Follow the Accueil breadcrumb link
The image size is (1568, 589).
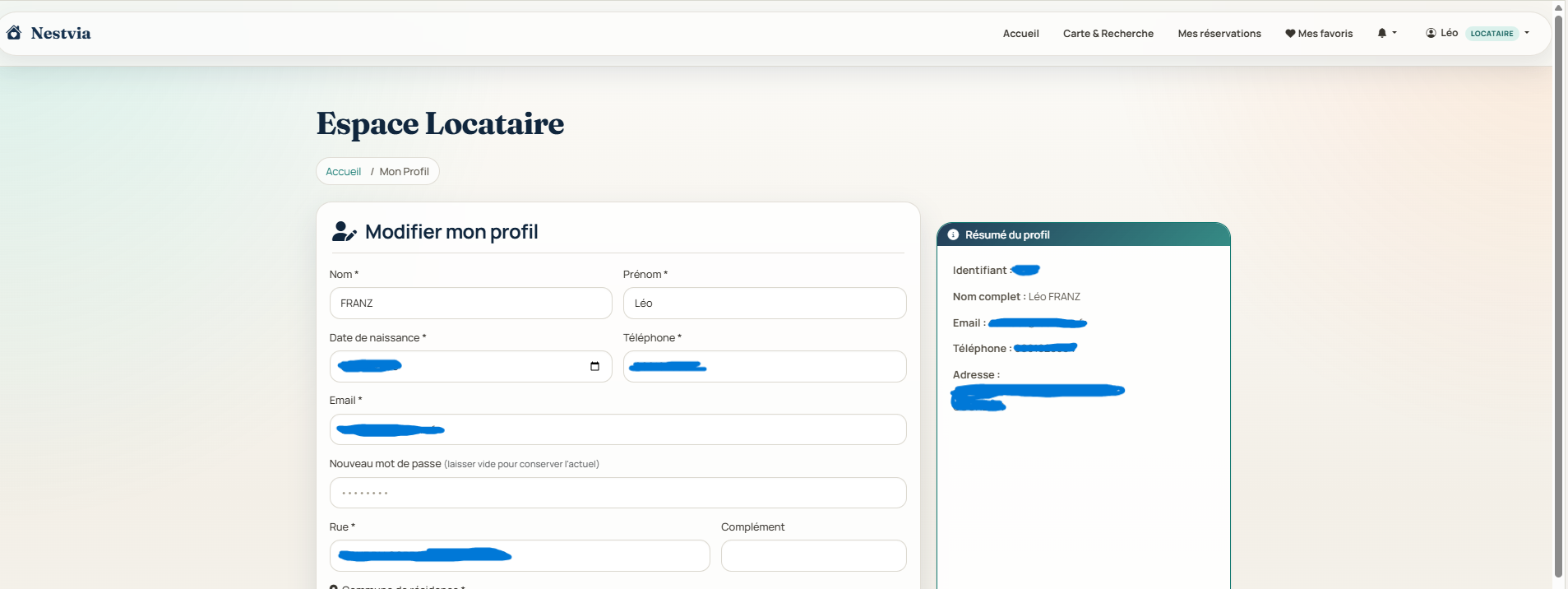click(x=343, y=172)
